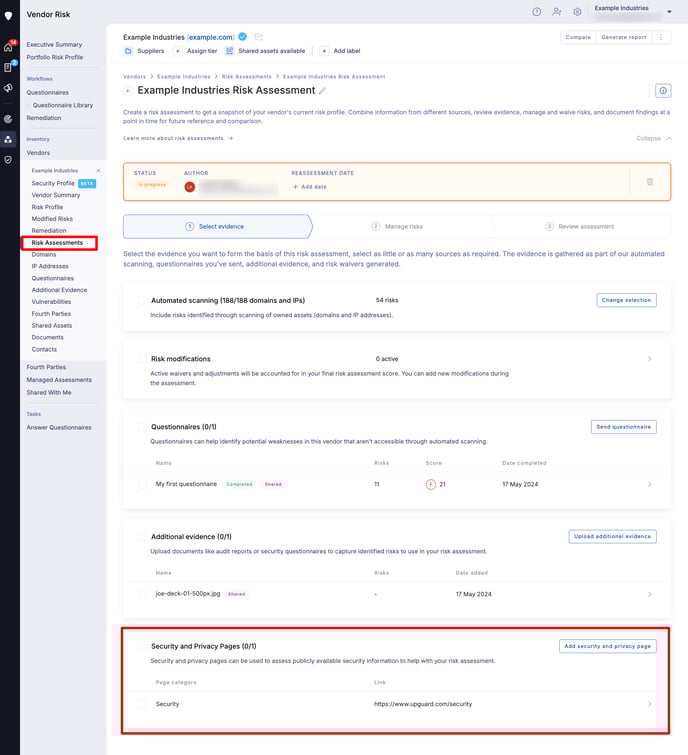Click the Shared assets available icon
The height and width of the screenshot is (755, 688).
point(229,51)
